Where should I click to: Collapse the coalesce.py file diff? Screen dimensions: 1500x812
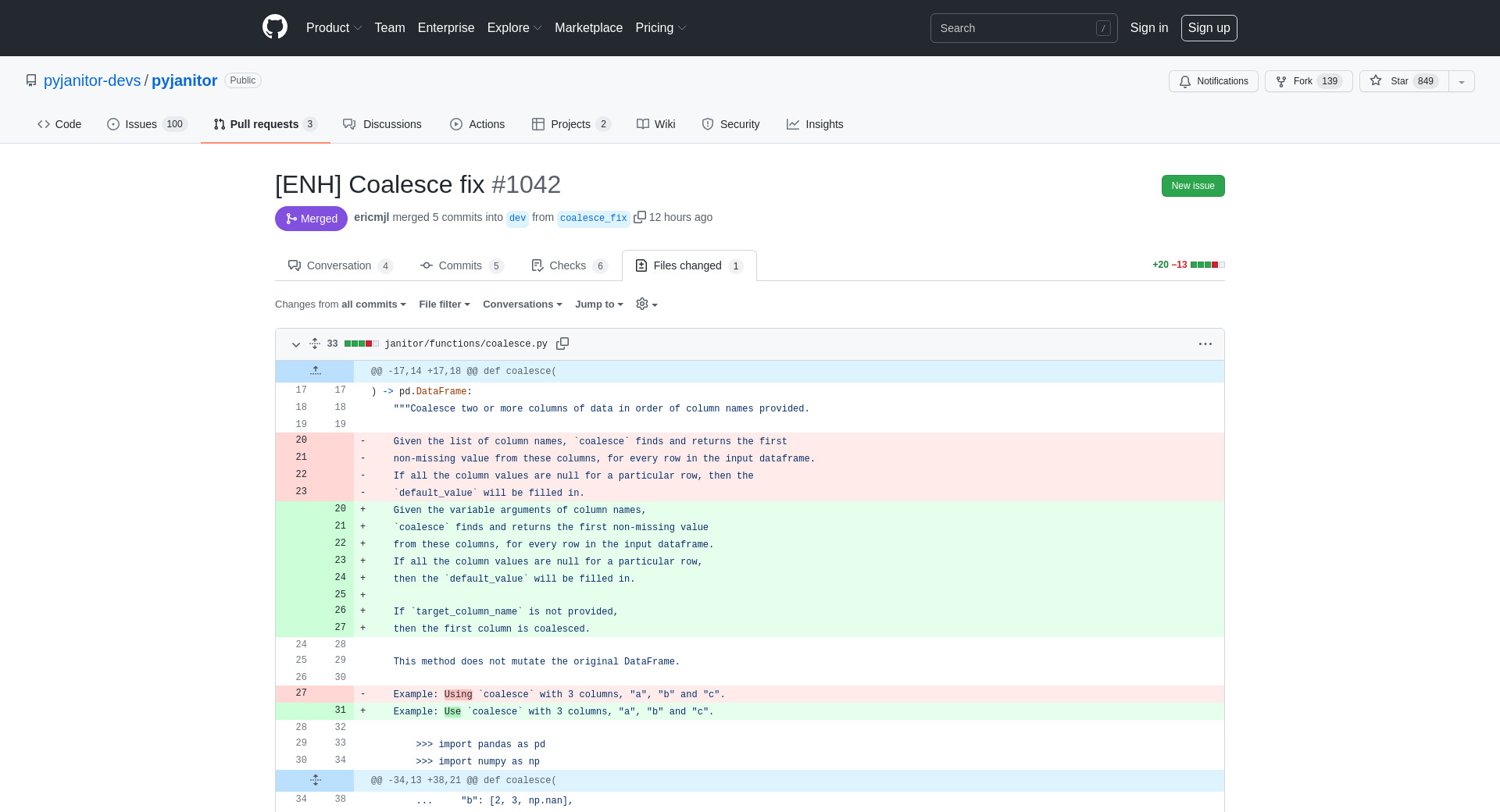point(296,344)
